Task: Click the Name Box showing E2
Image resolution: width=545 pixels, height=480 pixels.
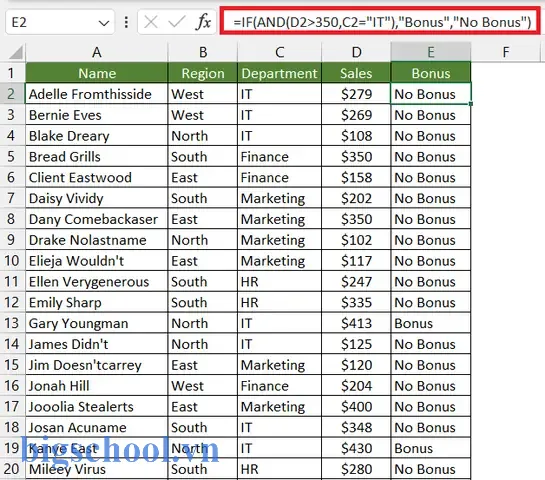Action: [60, 22]
